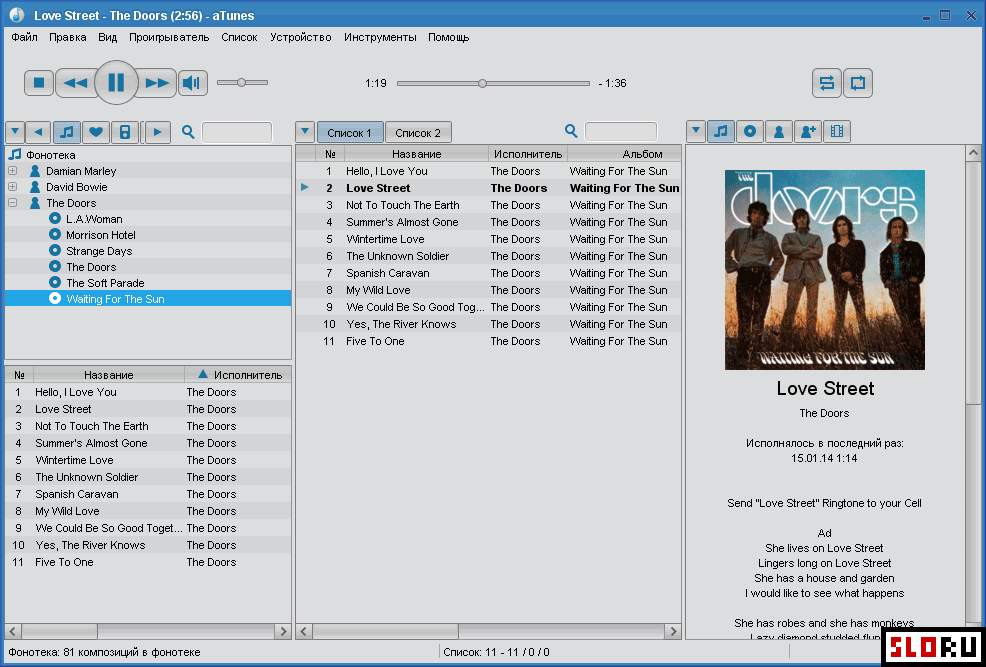Seek in the song progress slider
Image resolution: width=986 pixels, height=667 pixels.
pos(494,83)
